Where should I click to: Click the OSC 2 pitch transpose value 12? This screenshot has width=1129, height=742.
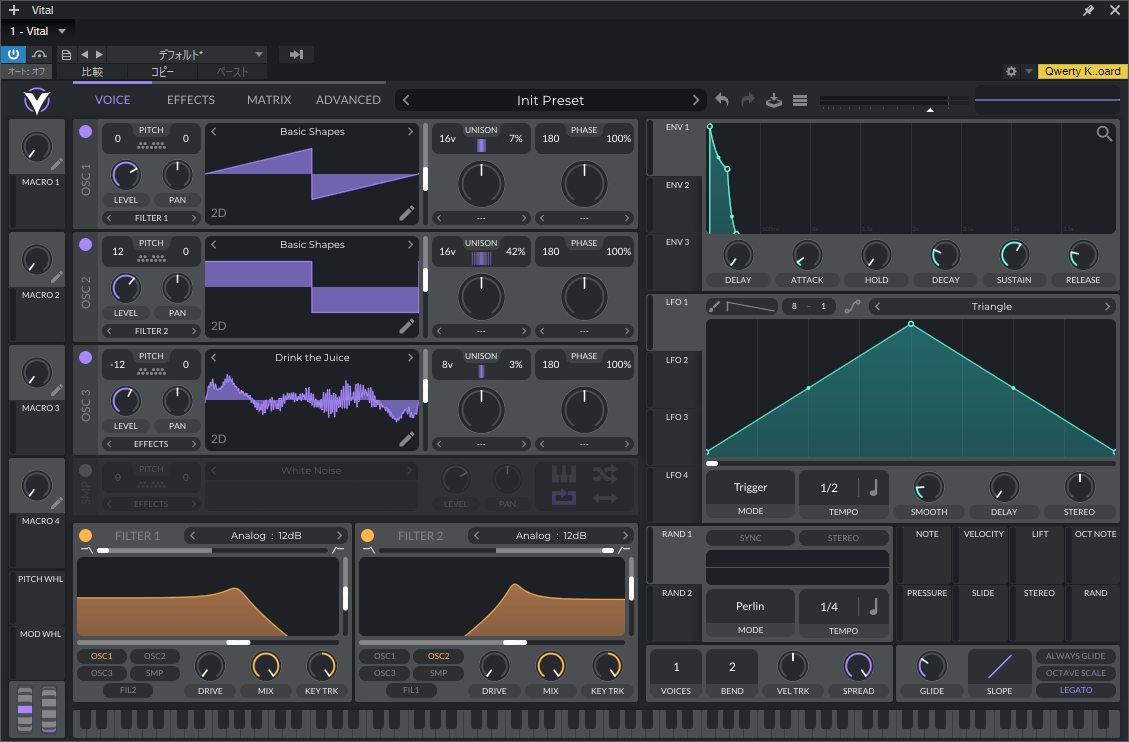tap(118, 251)
